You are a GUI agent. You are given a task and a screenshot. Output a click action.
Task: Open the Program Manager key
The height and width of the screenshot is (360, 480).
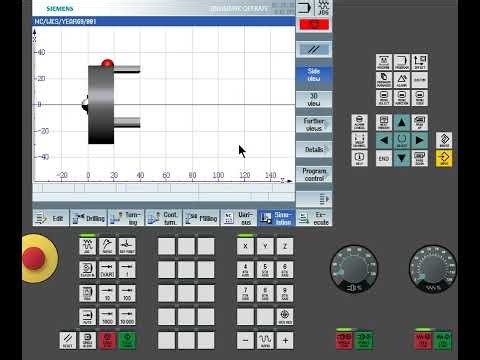click(384, 80)
